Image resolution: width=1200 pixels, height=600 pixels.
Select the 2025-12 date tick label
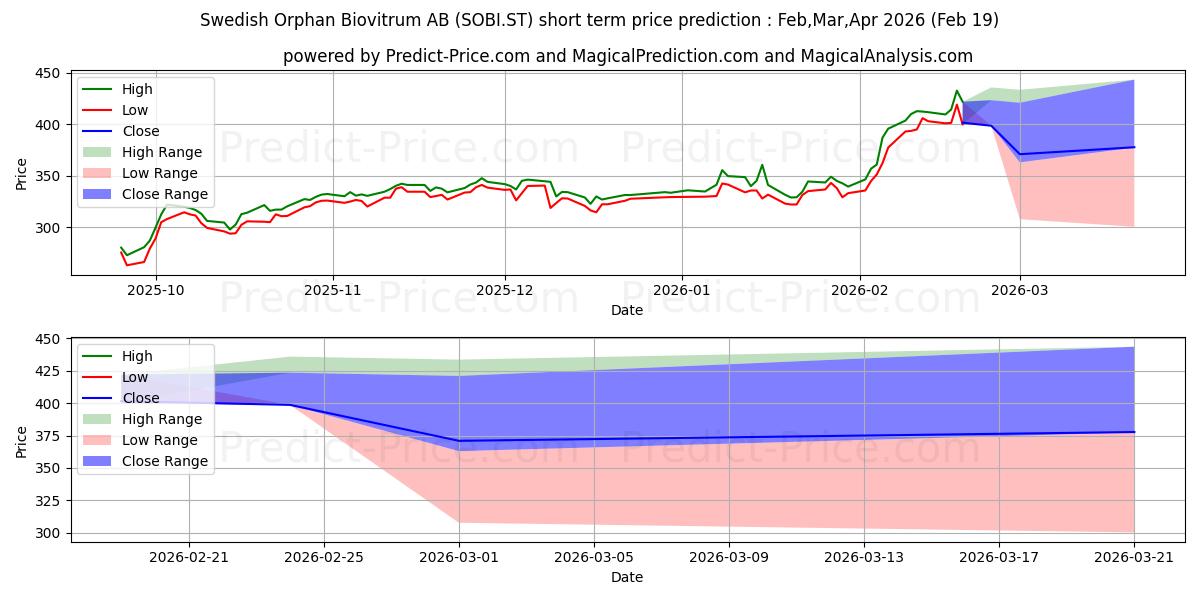coord(504,288)
